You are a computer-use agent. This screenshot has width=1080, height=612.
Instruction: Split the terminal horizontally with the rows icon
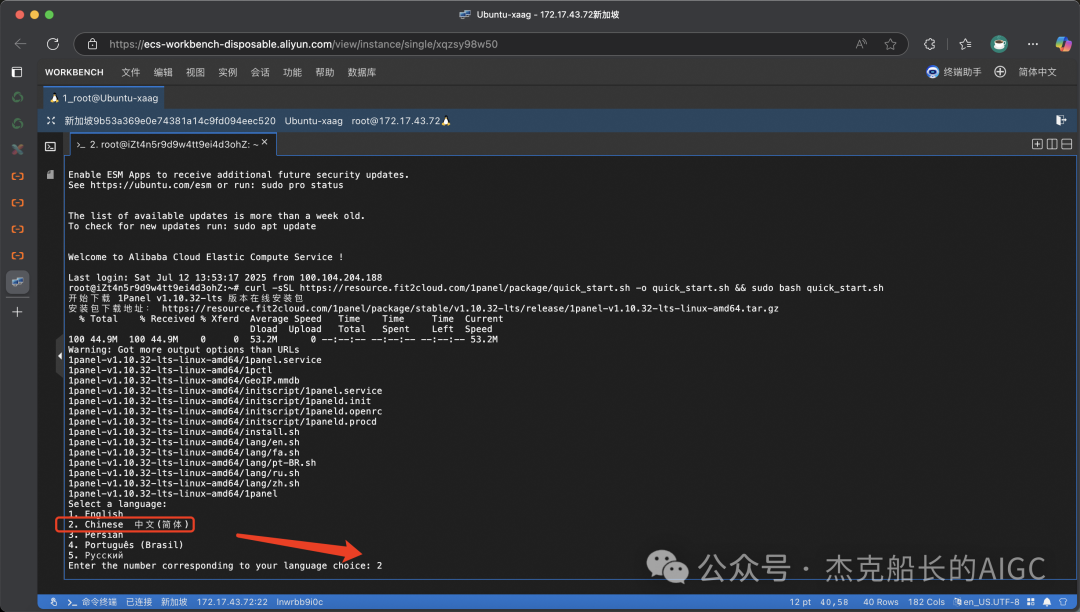tap(1066, 144)
